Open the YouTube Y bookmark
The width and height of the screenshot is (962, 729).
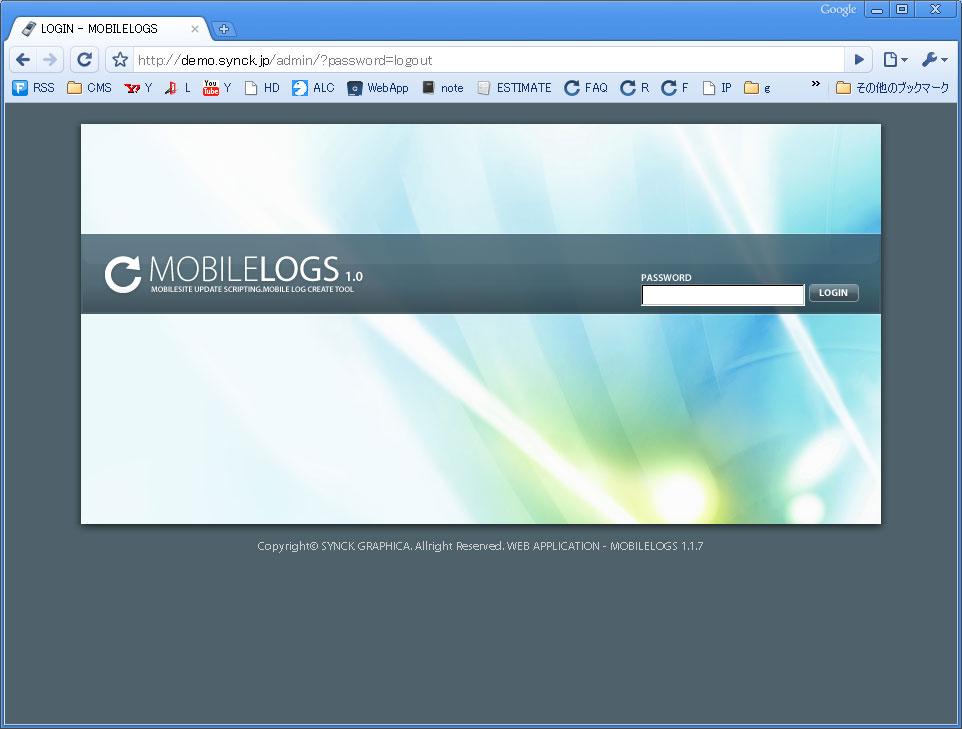pos(217,88)
